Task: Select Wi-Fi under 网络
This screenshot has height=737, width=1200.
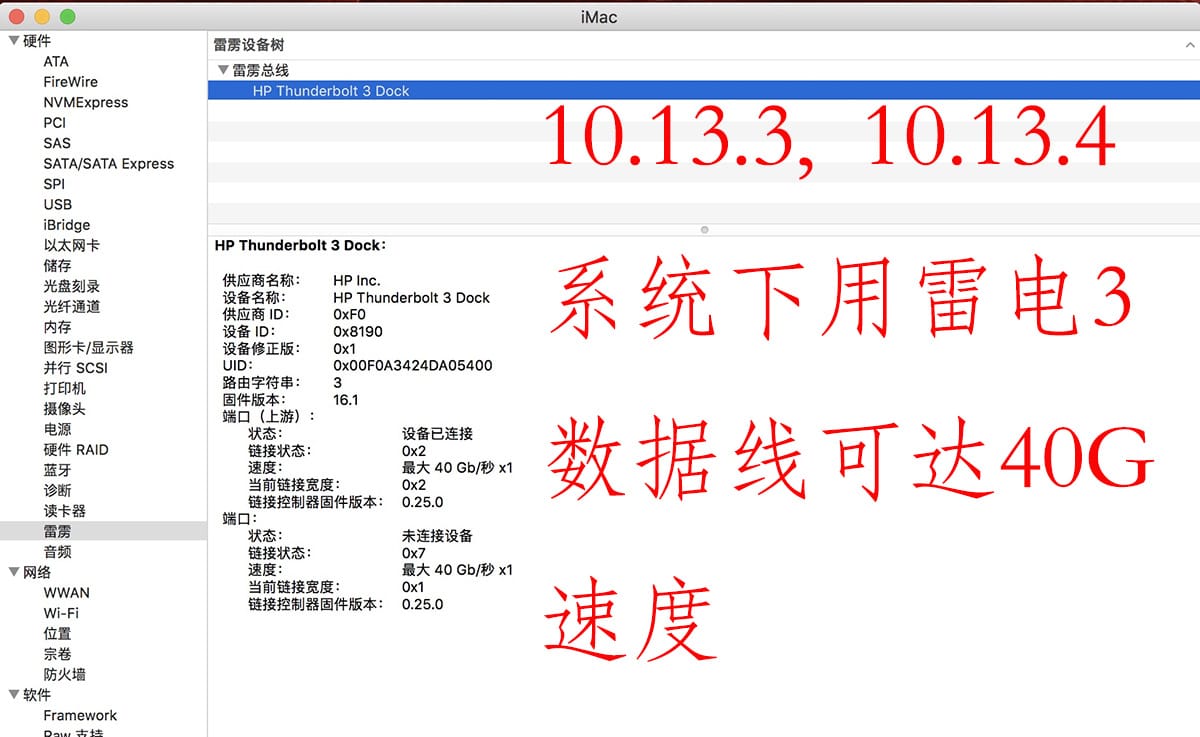Action: (x=60, y=613)
